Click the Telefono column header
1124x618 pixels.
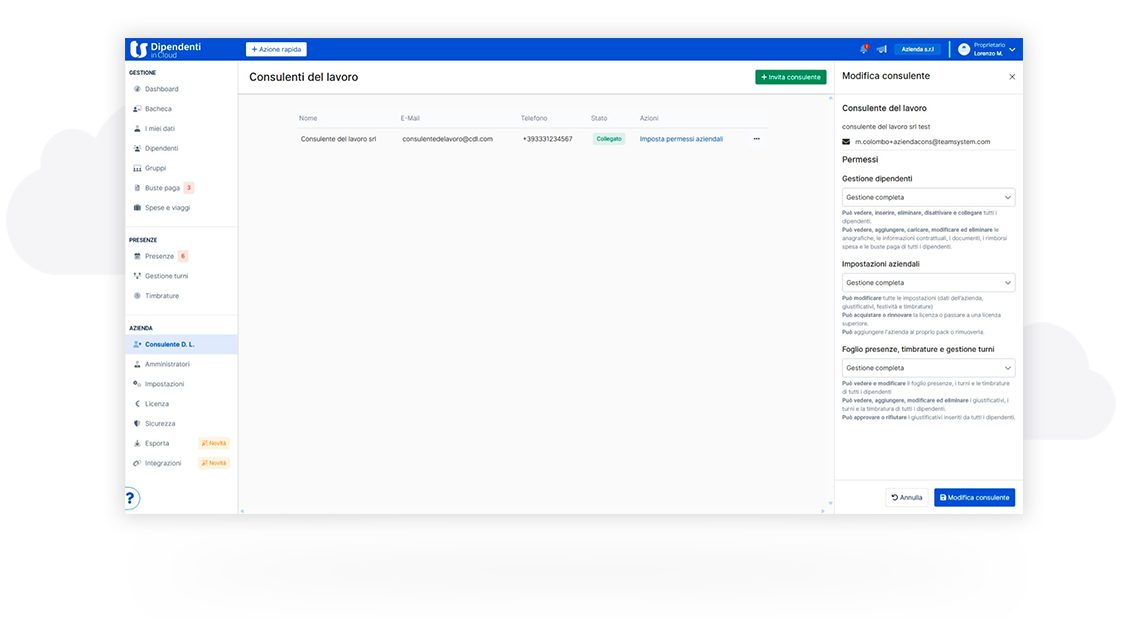(534, 118)
